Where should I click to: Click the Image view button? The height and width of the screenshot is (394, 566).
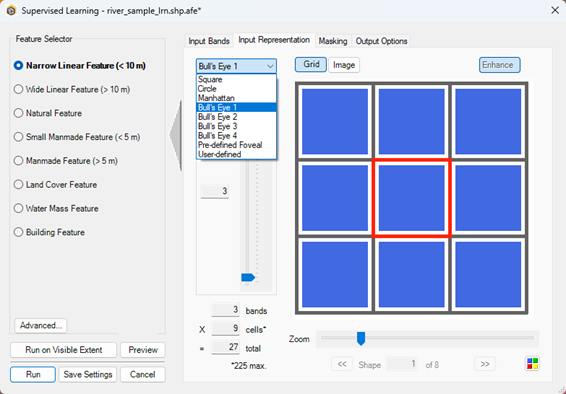[344, 65]
